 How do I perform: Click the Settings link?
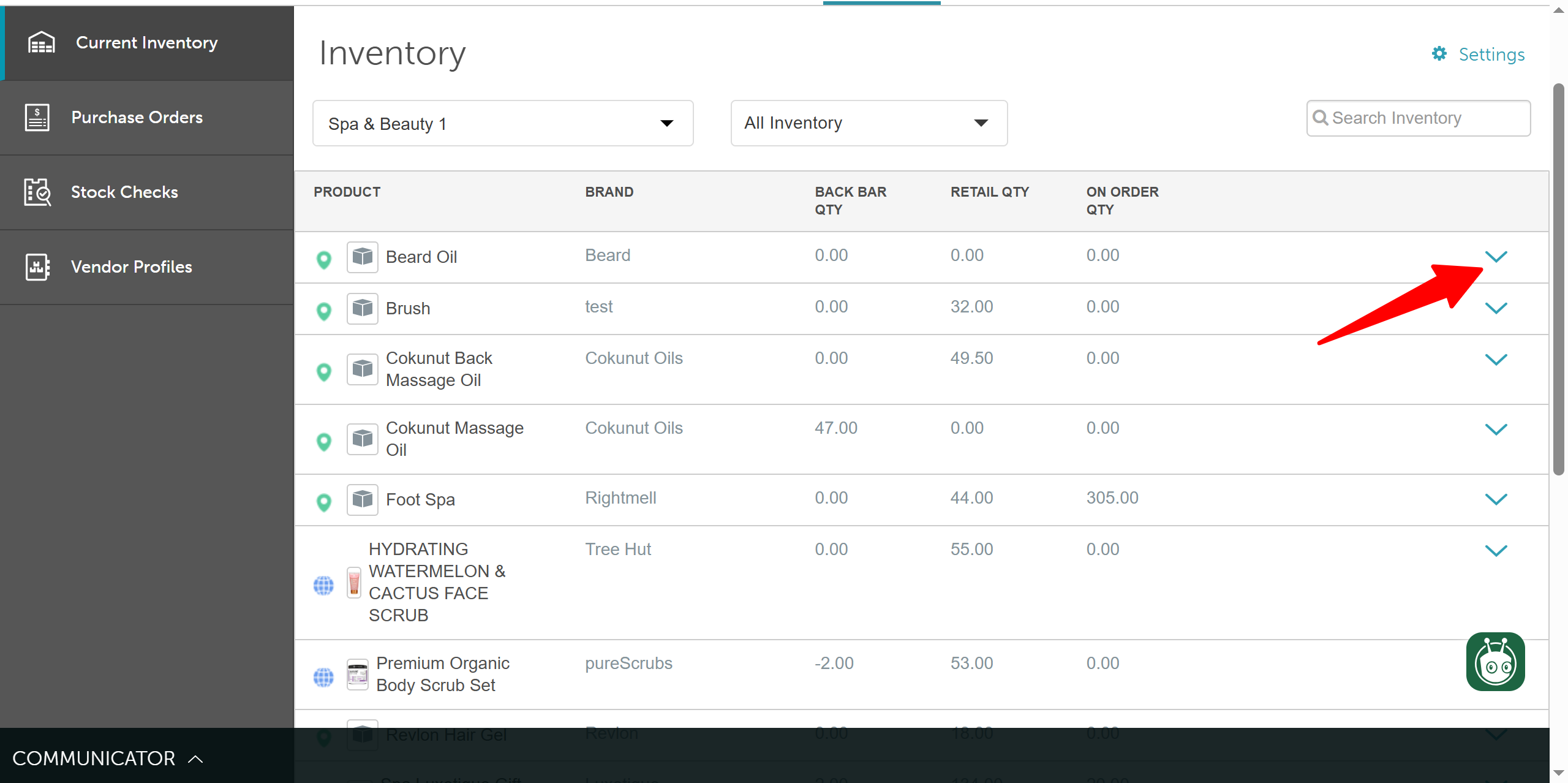[x=1491, y=55]
